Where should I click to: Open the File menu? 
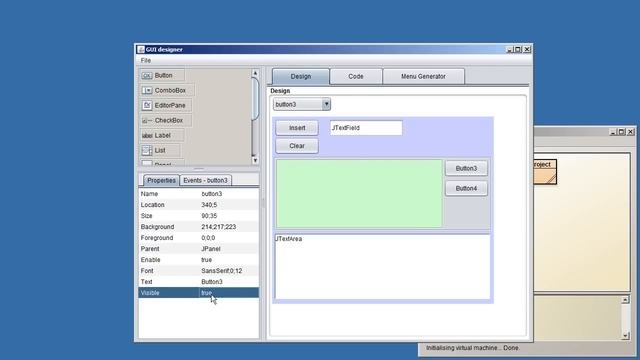coord(146,60)
